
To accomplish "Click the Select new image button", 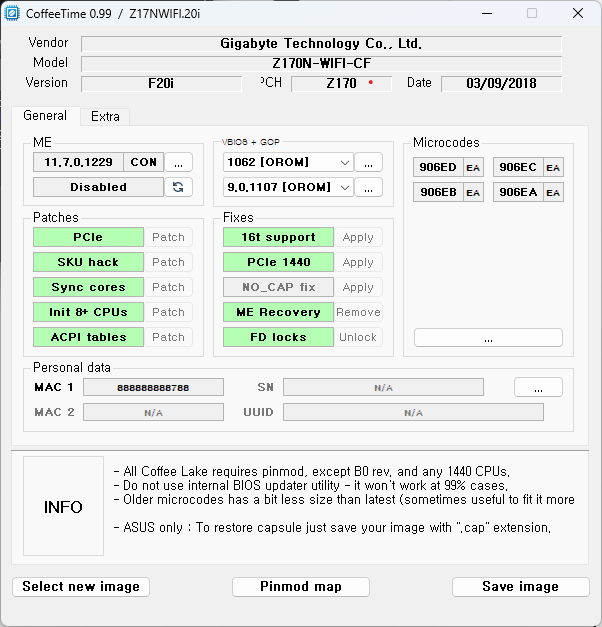I will tap(81, 587).
